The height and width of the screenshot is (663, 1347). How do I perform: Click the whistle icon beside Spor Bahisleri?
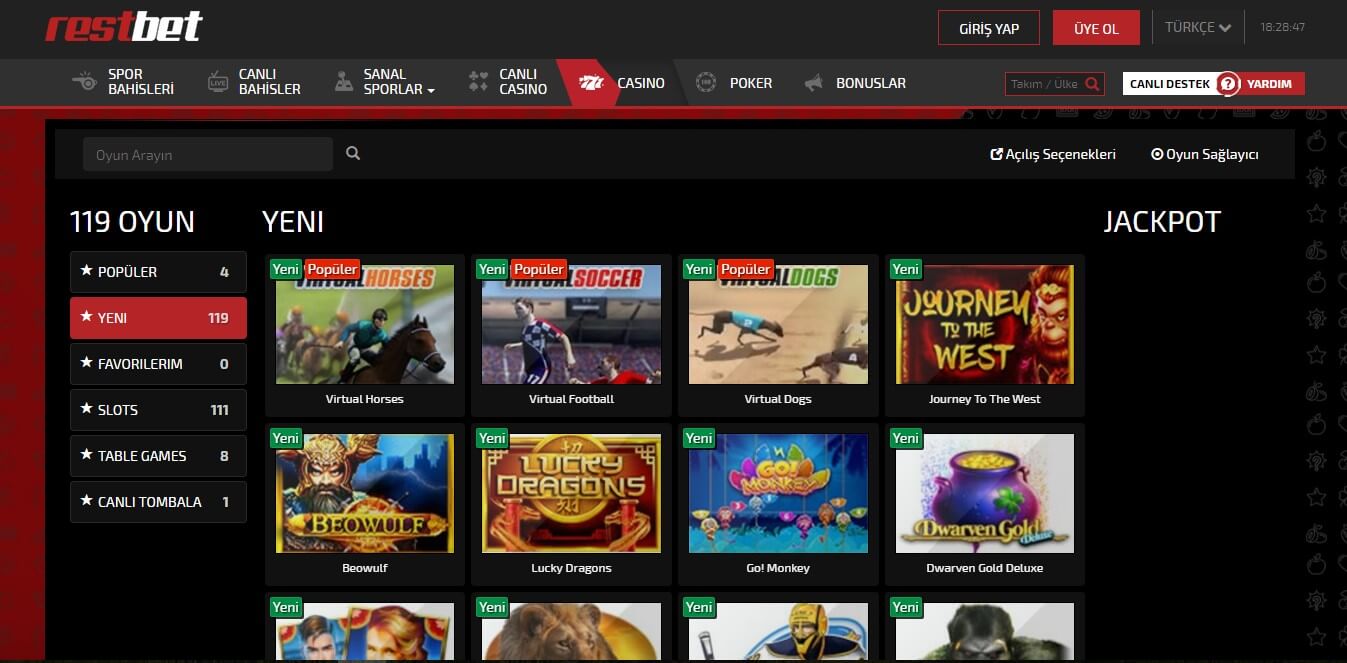tap(85, 81)
